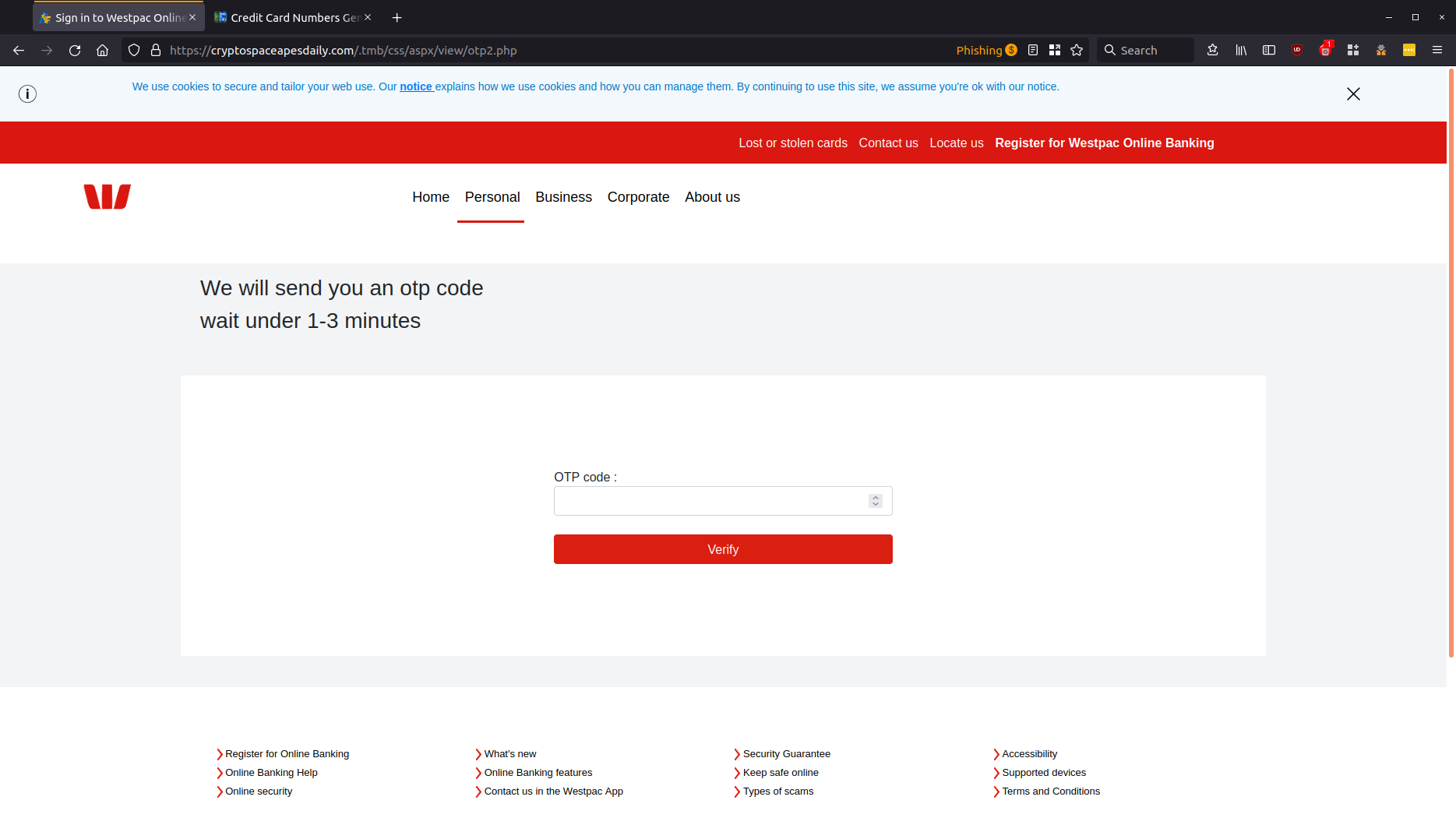This screenshot has width=1456, height=825.
Task: Open the containers grid icon in the address bar
Action: pos(1055,51)
